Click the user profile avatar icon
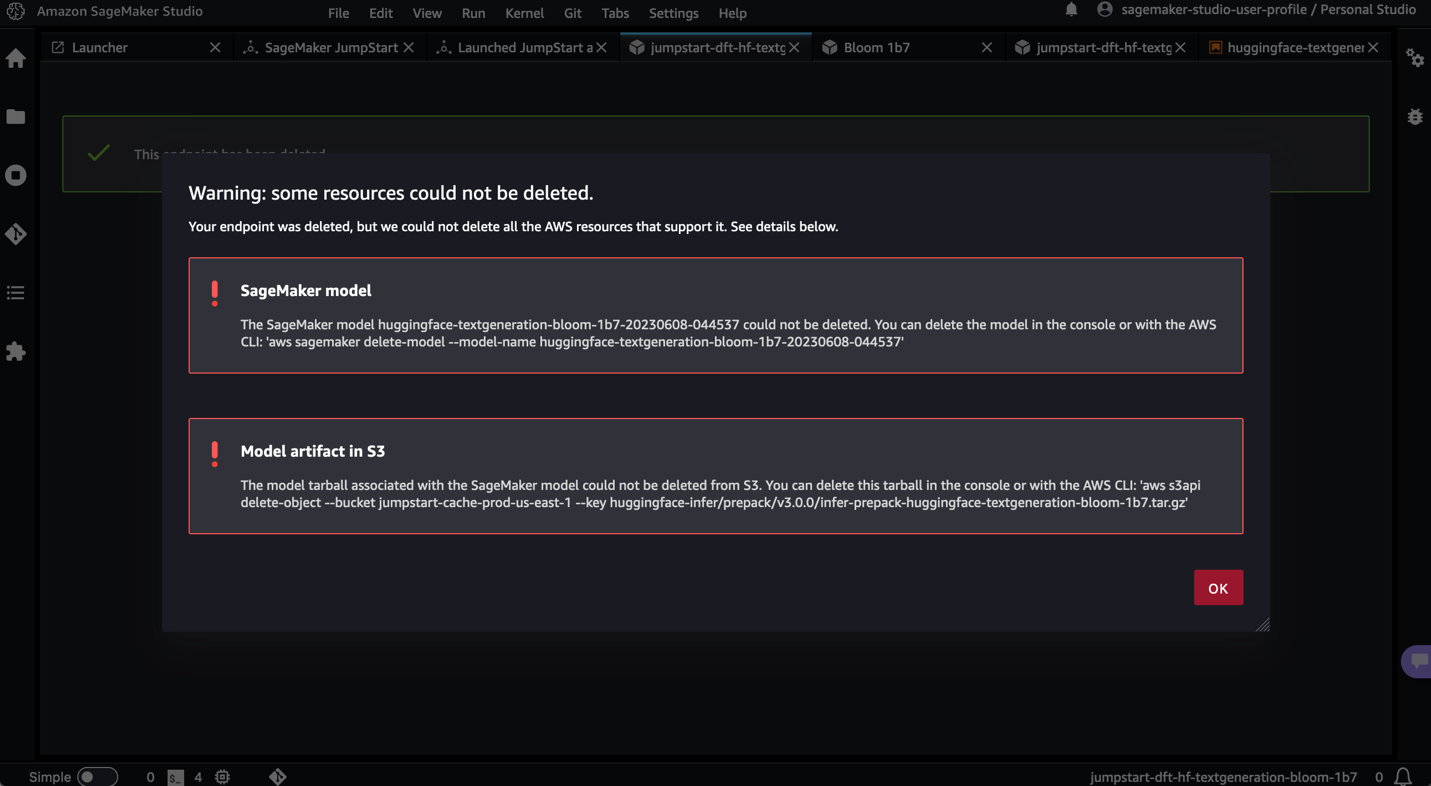1431x786 pixels. [1105, 10]
